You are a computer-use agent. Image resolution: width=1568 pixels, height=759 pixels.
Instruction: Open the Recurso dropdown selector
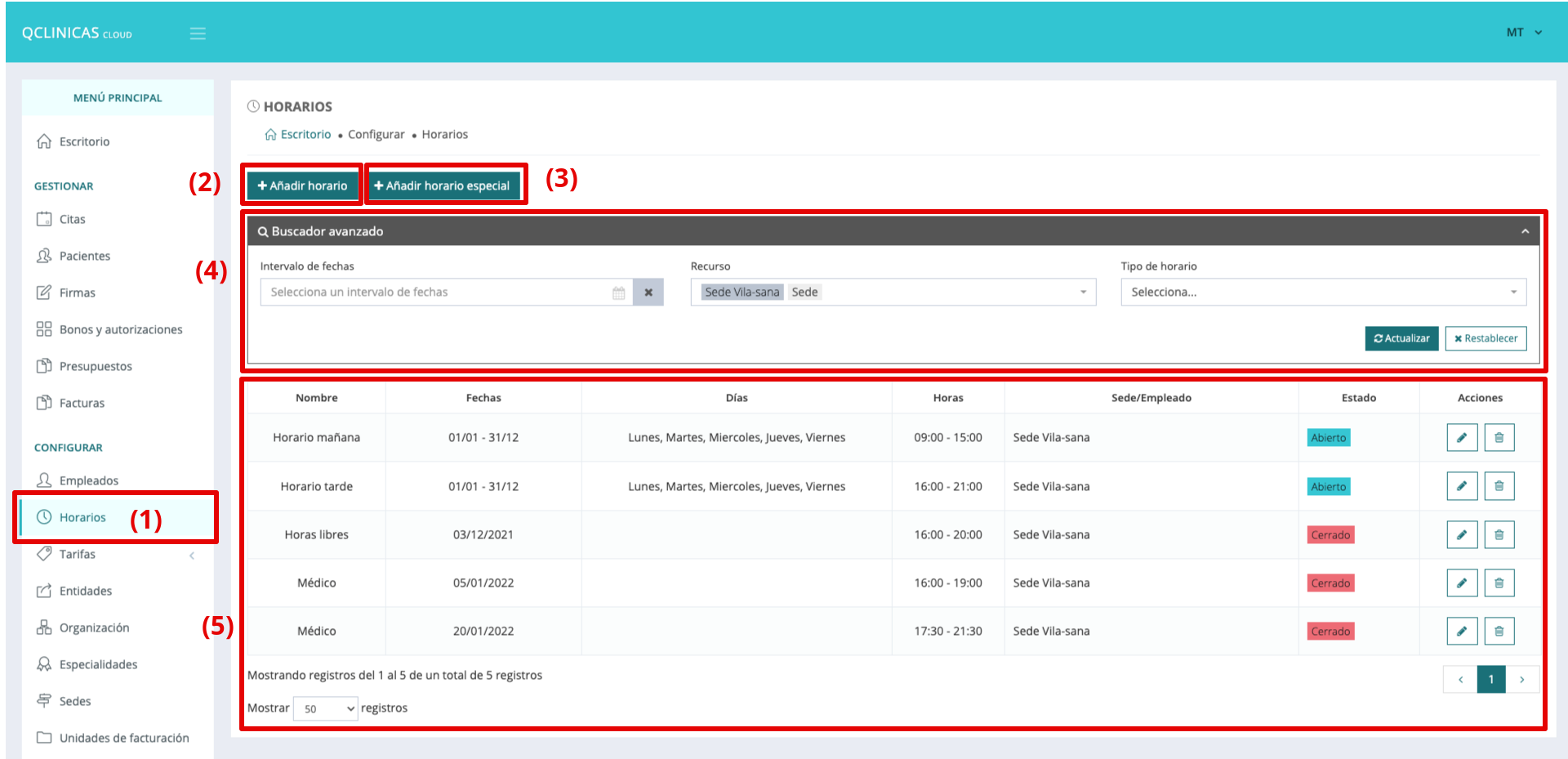[1083, 292]
